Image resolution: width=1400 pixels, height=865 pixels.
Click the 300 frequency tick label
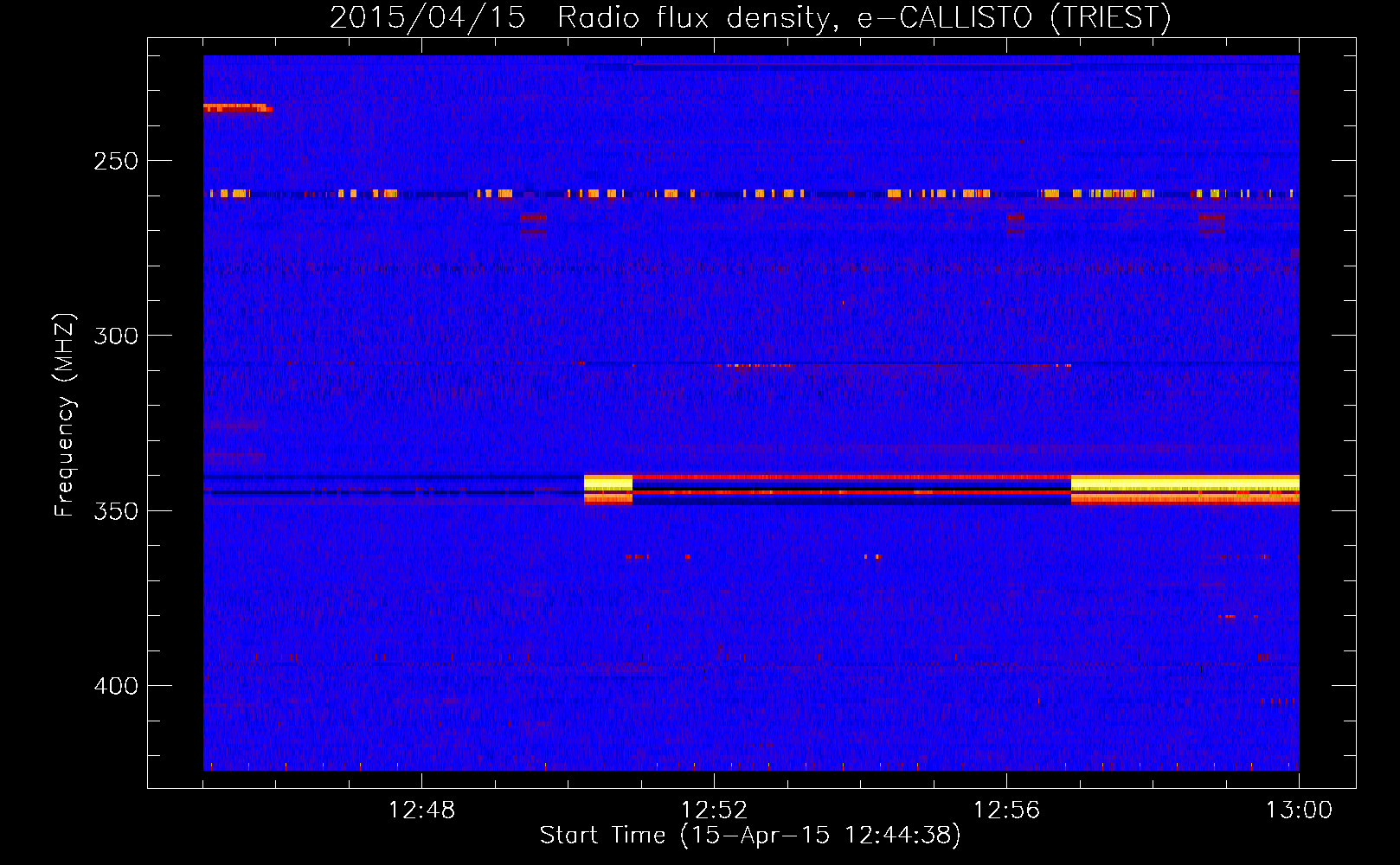tap(116, 336)
